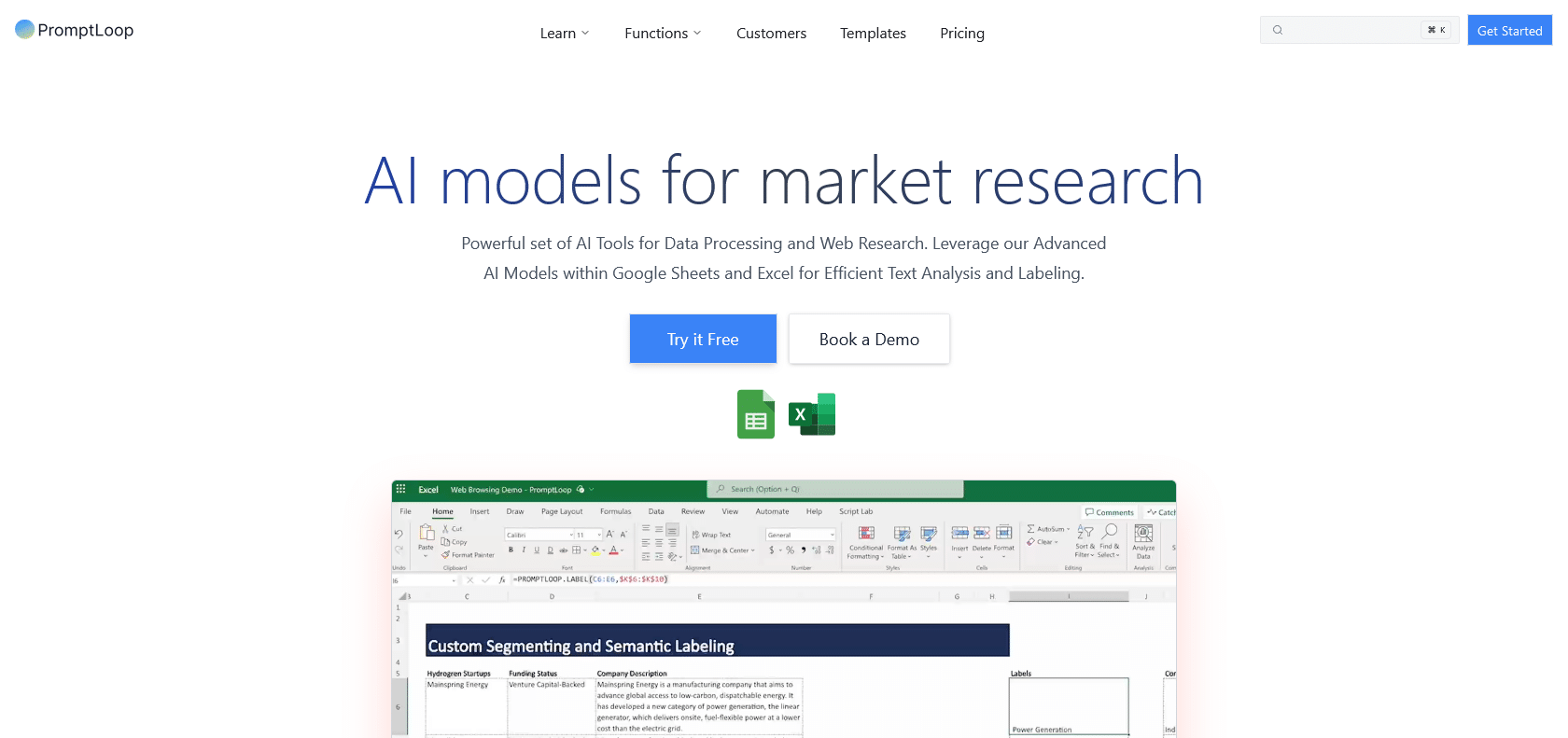Select the Microsoft Excel icon
The height and width of the screenshot is (738, 1568).
812,414
